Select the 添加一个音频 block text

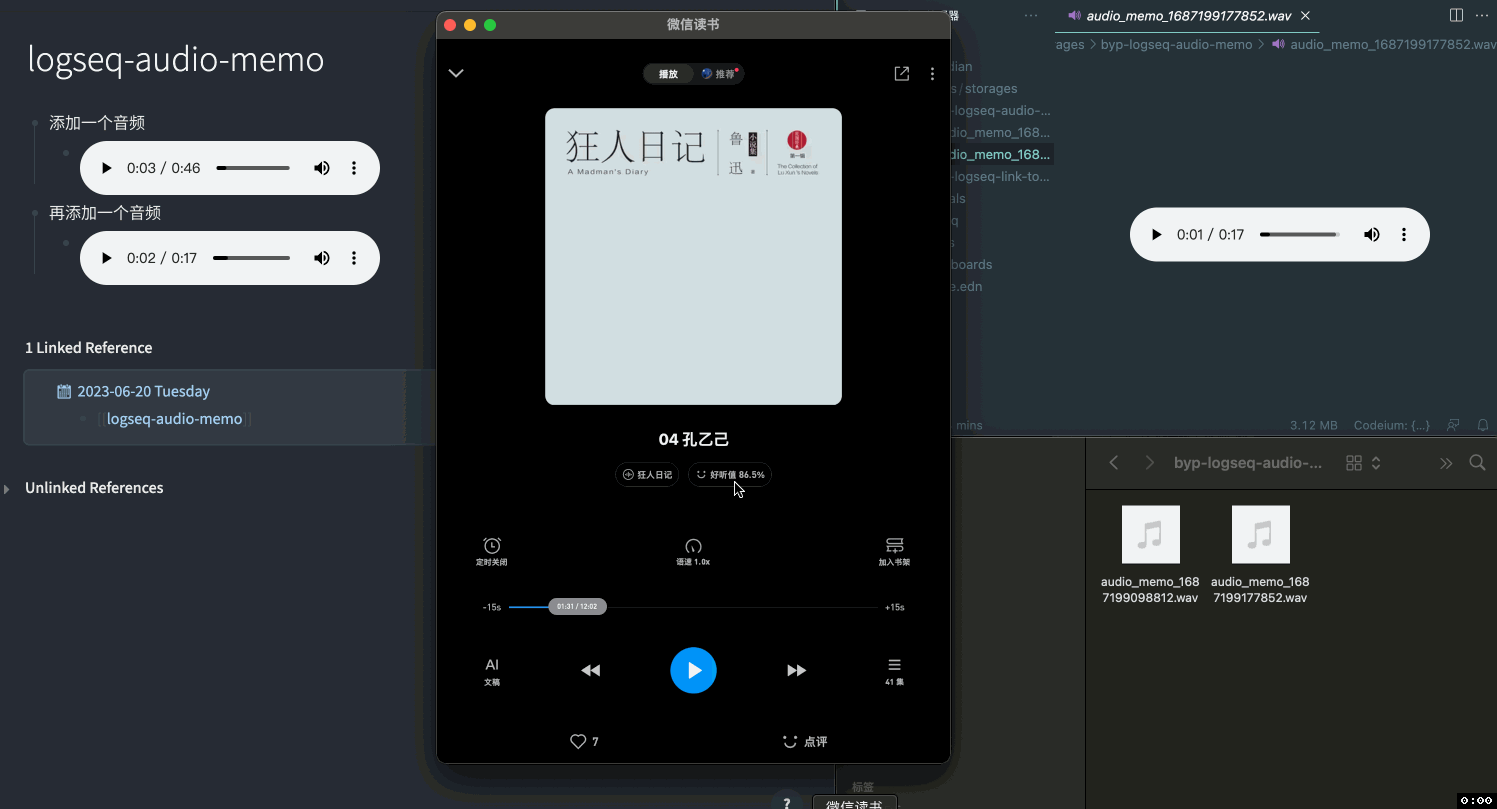click(x=97, y=123)
